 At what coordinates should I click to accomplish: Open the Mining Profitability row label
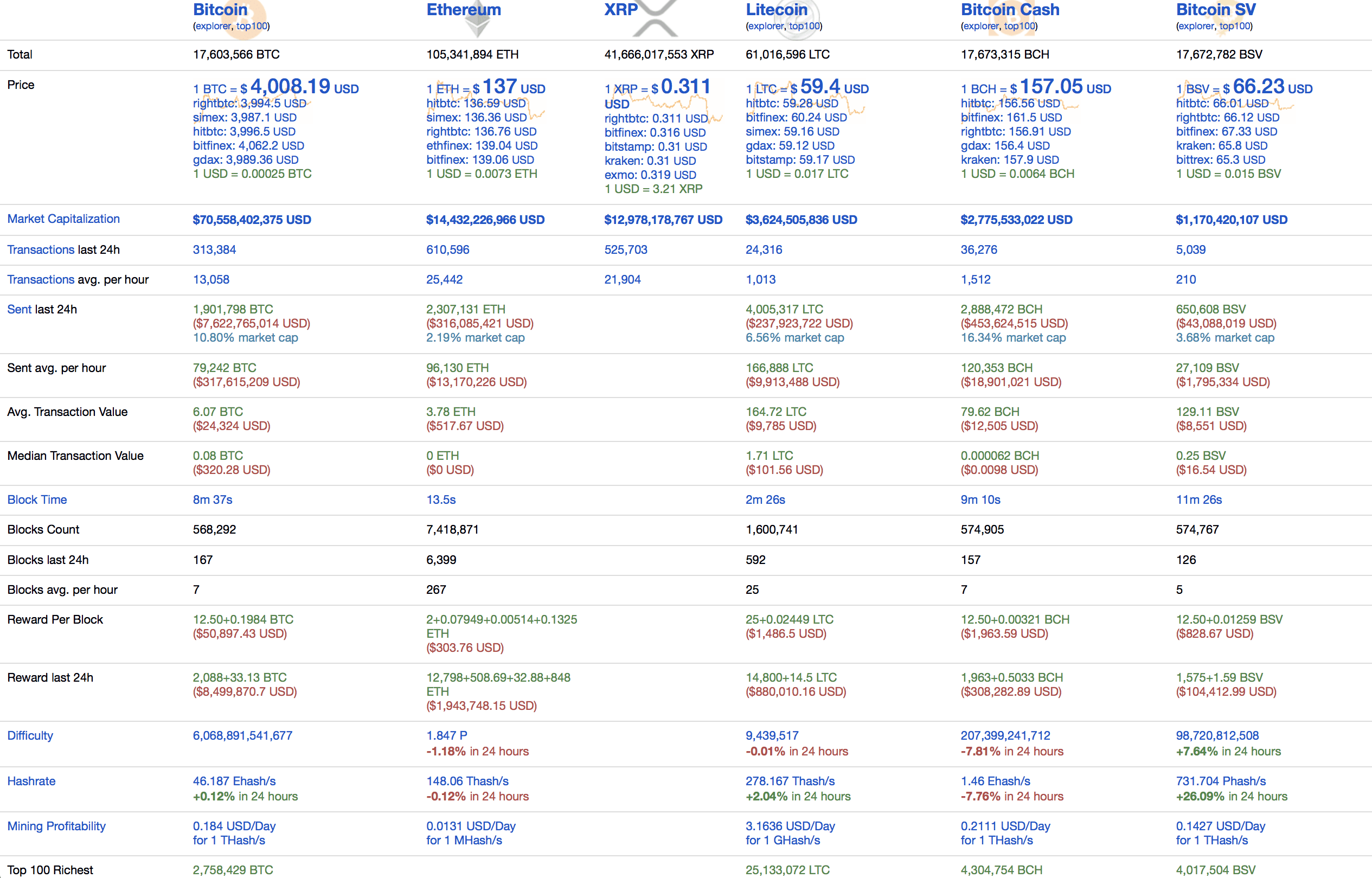pos(56,826)
